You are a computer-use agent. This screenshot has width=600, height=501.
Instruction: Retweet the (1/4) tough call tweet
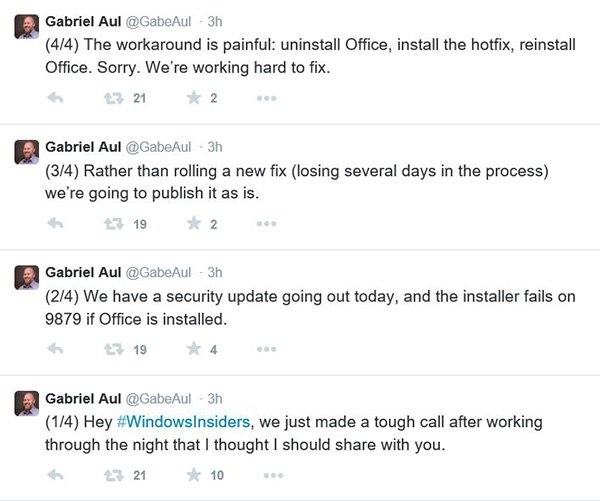pos(114,475)
